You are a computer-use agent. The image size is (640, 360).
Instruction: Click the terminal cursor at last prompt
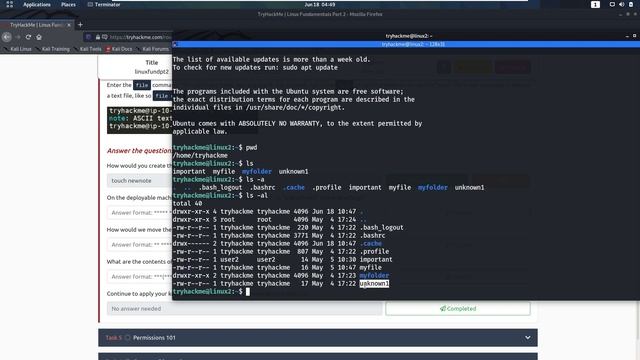pos(248,291)
